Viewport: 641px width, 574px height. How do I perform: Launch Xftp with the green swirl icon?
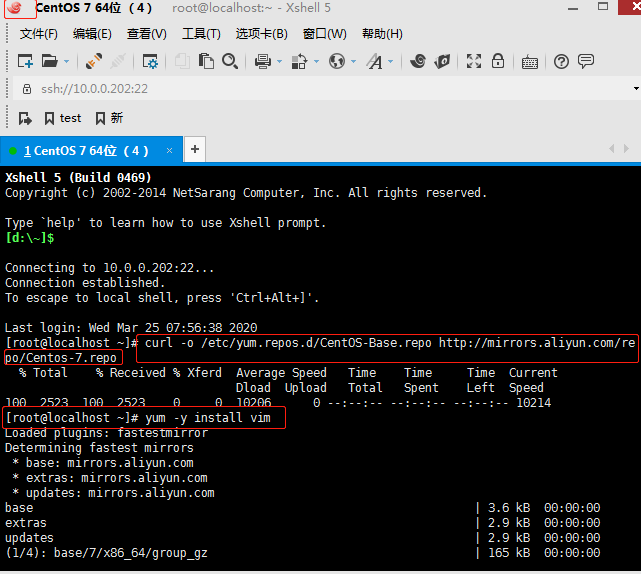(x=418, y=61)
